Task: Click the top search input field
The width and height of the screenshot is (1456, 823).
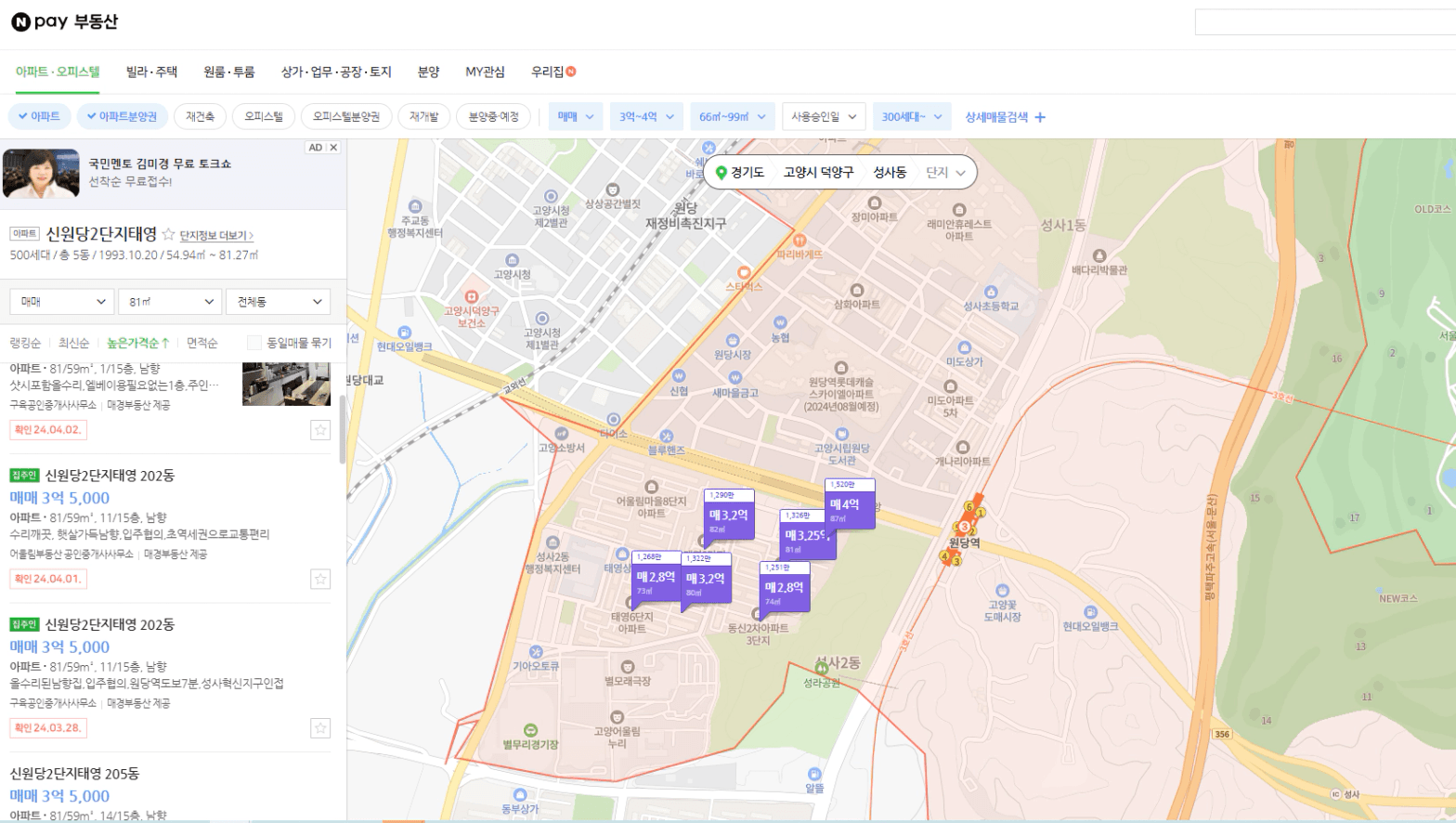Action: click(x=1325, y=22)
